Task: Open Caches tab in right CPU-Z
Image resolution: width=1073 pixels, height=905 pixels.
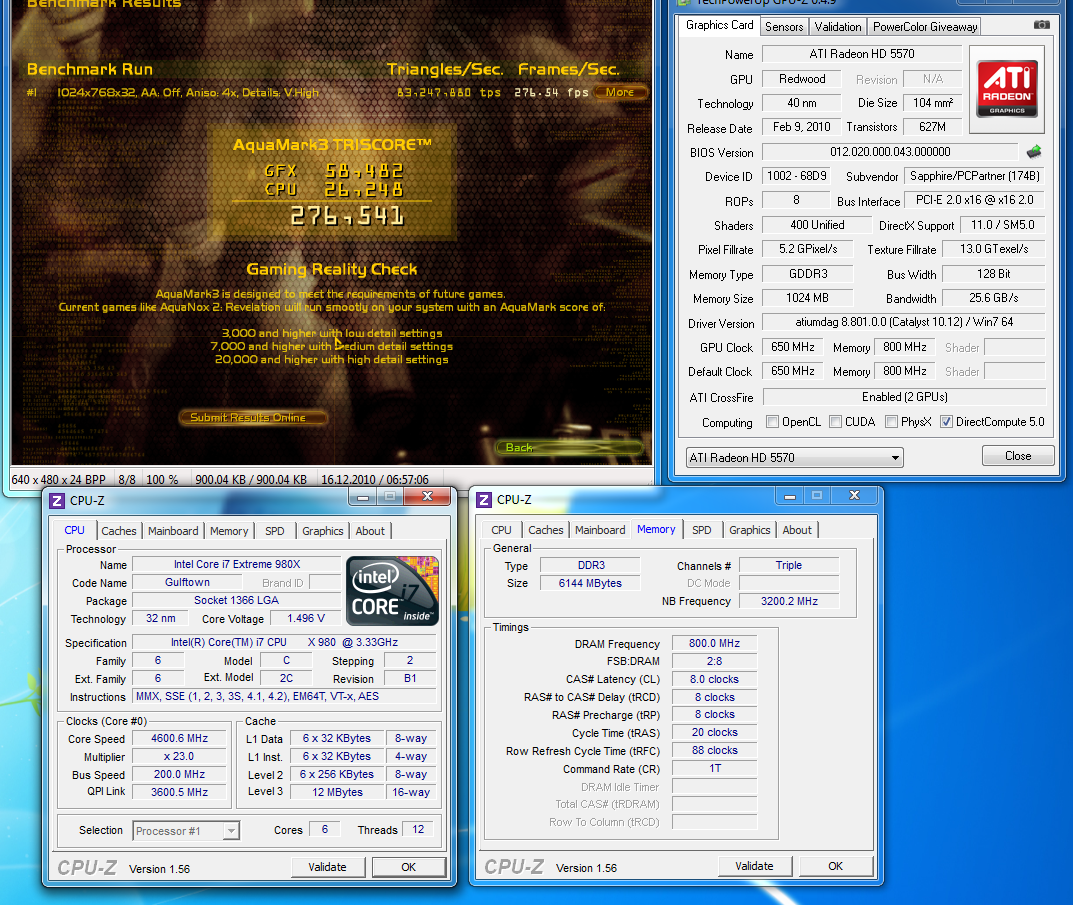Action: [545, 530]
